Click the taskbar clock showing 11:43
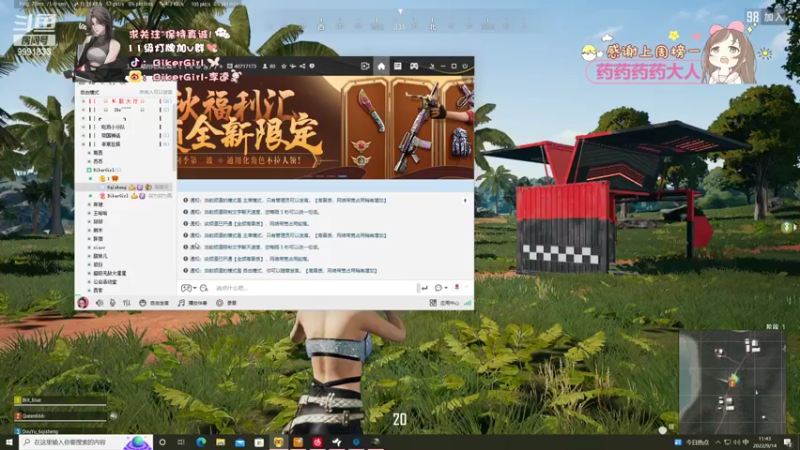The height and width of the screenshot is (450, 800). [x=764, y=442]
